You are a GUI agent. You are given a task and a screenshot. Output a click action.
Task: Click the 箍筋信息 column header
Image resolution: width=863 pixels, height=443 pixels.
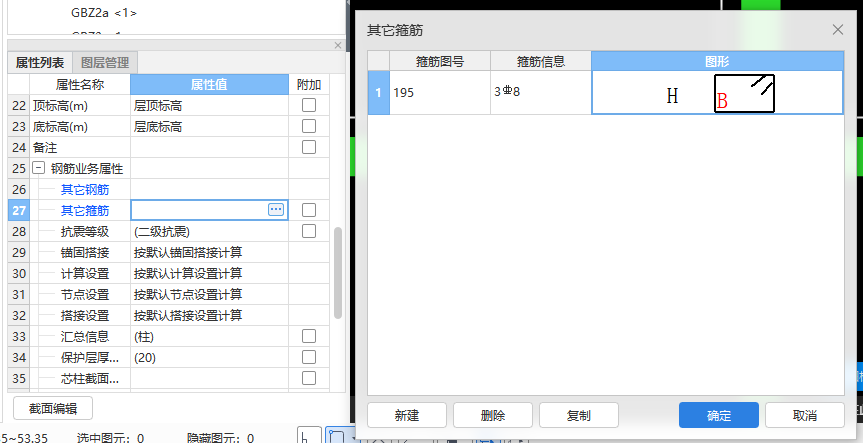pos(541,61)
